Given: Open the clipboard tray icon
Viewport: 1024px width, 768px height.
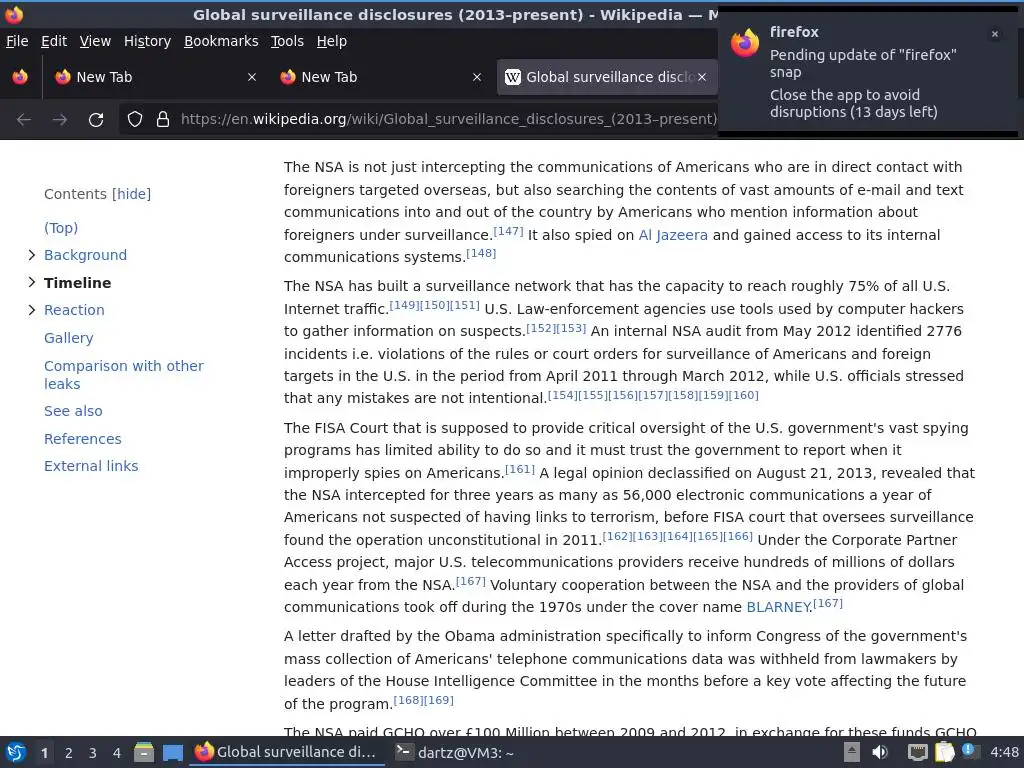Looking at the screenshot, I should coord(944,752).
